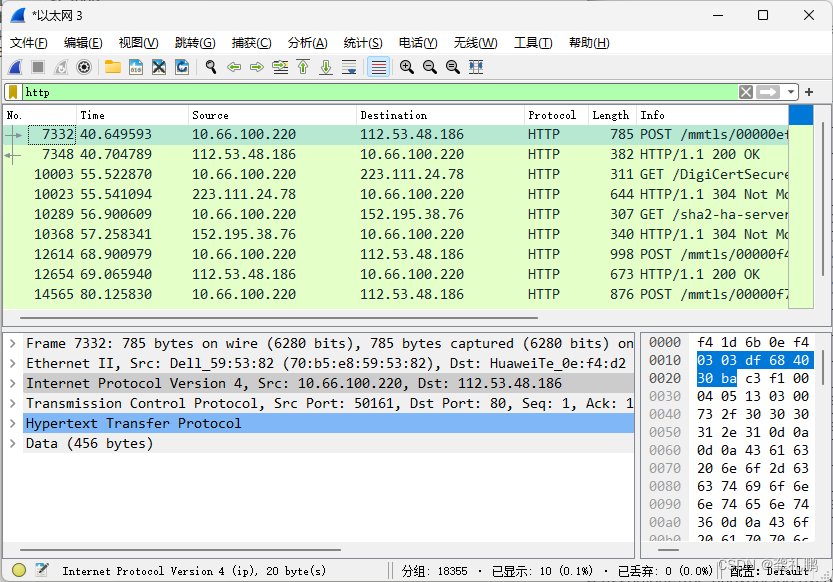Viewport: 833px width, 582px height.
Task: Reload the capture file
Action: [x=182, y=67]
